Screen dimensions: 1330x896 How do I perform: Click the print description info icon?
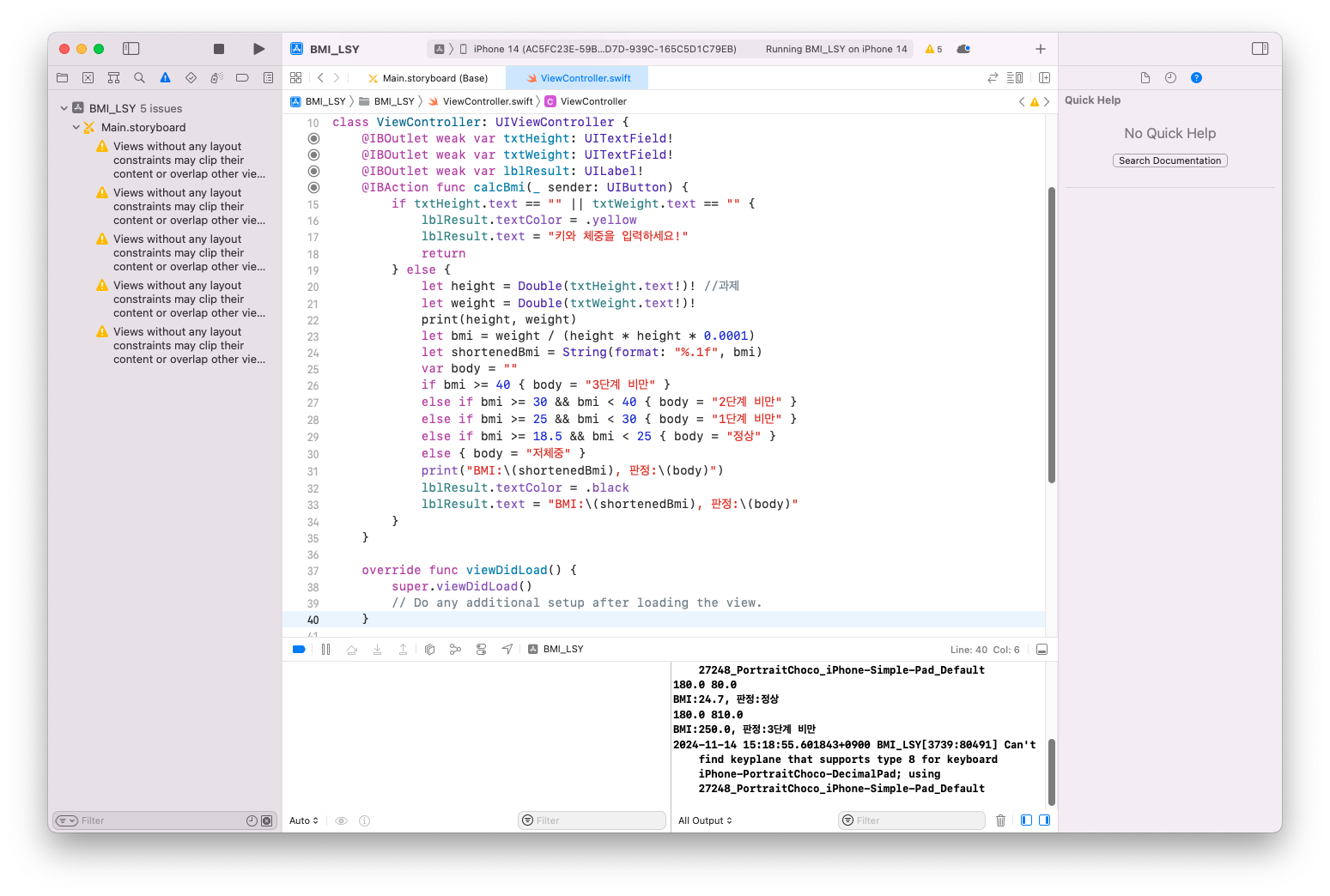(364, 820)
